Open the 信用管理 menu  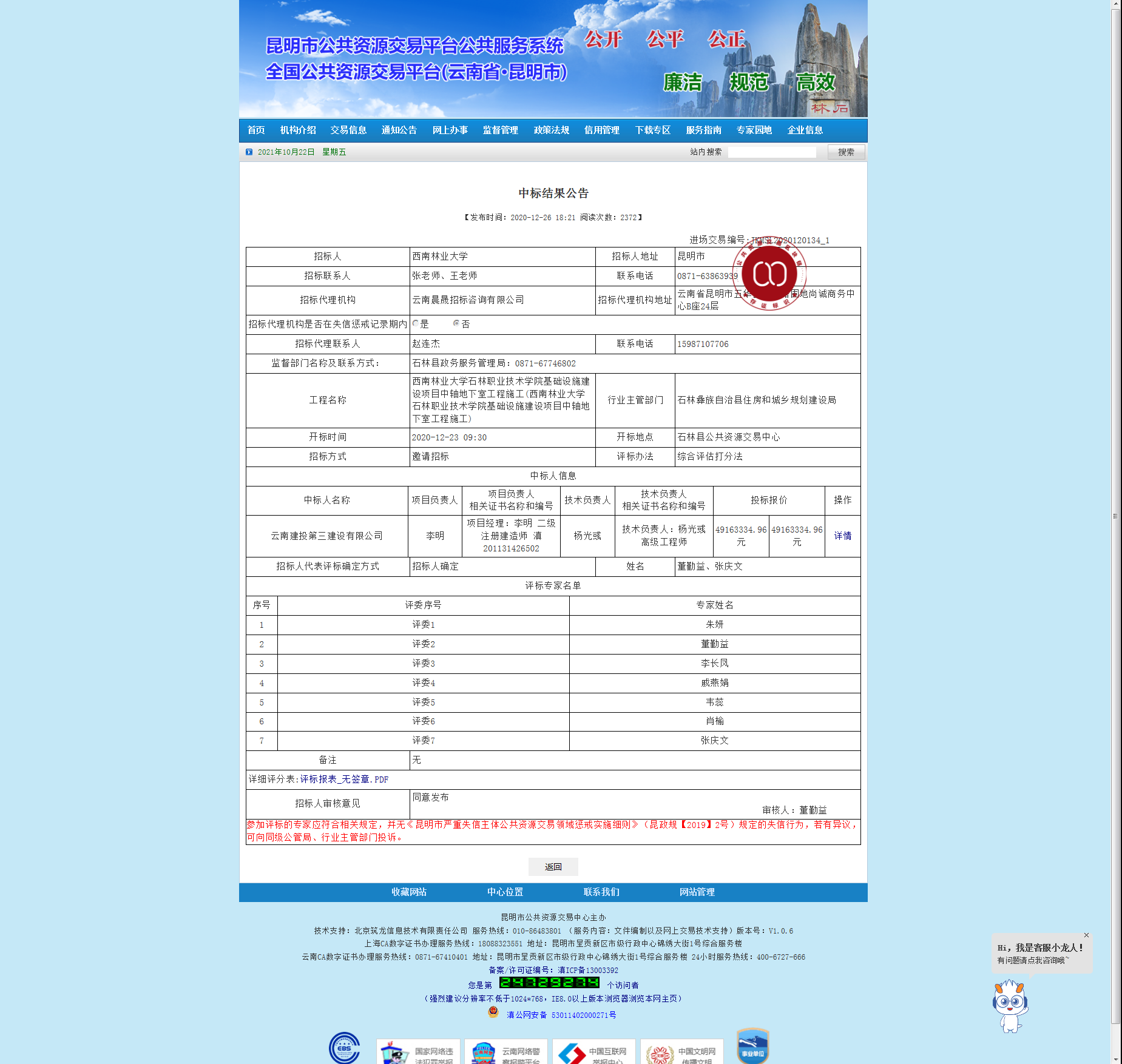pos(602,130)
